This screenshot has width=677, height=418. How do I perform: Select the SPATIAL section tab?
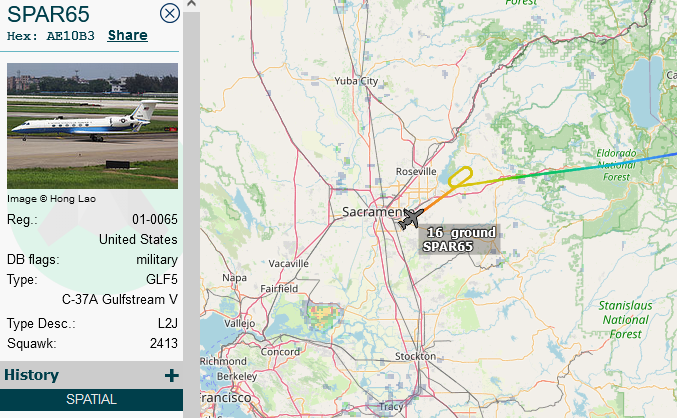[x=92, y=399]
